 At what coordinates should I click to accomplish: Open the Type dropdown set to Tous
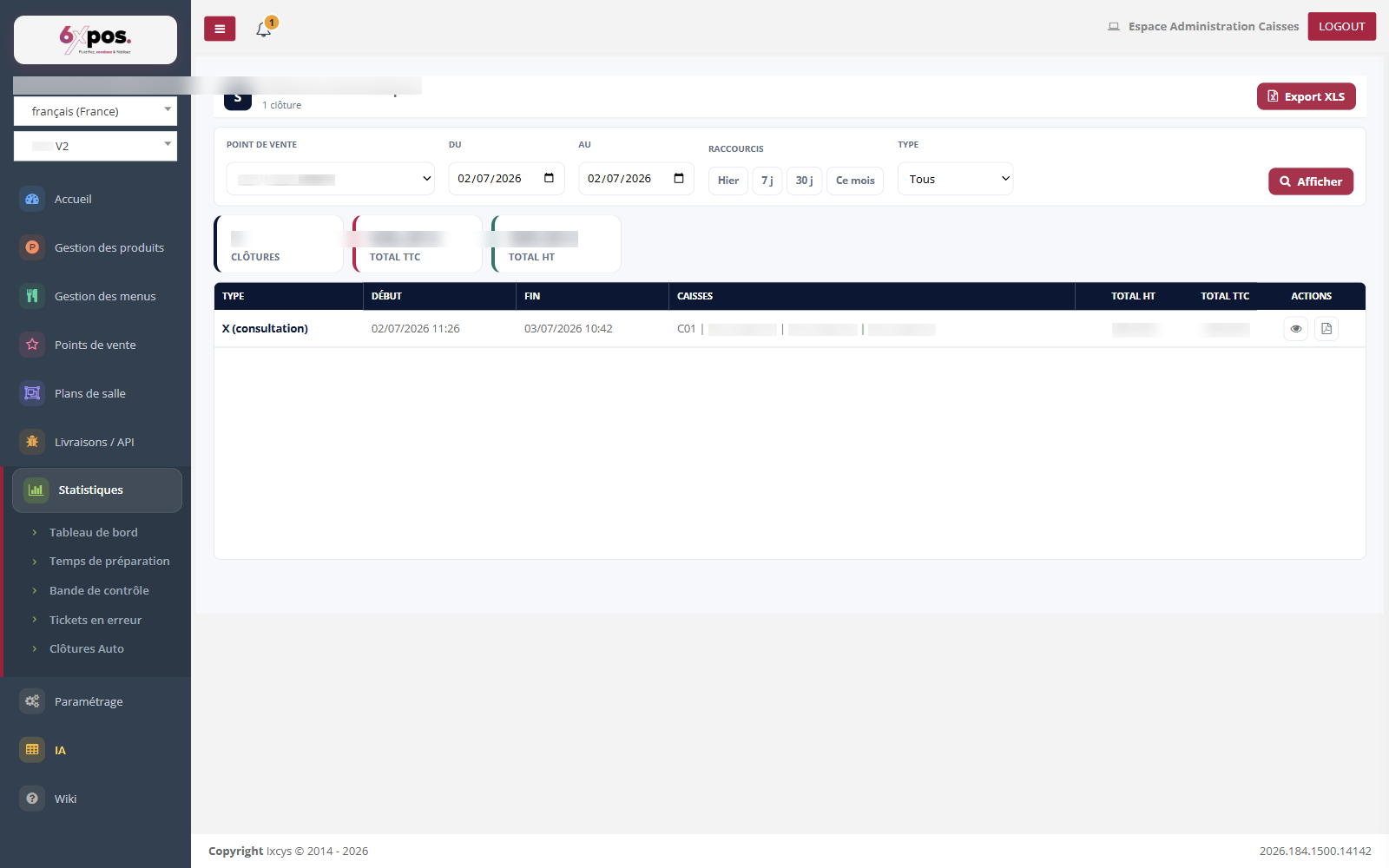[x=955, y=179]
